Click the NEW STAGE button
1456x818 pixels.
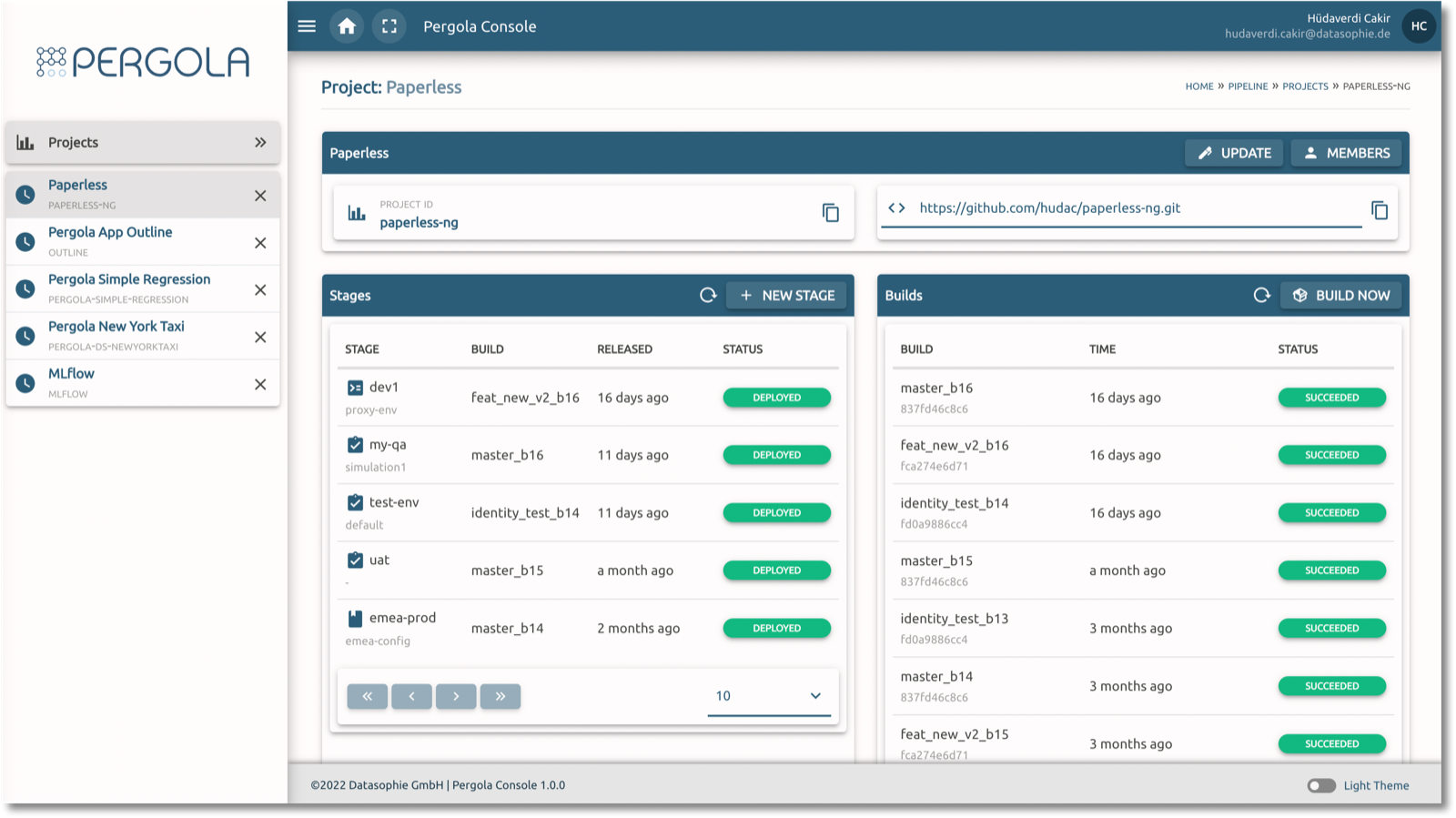pos(786,295)
